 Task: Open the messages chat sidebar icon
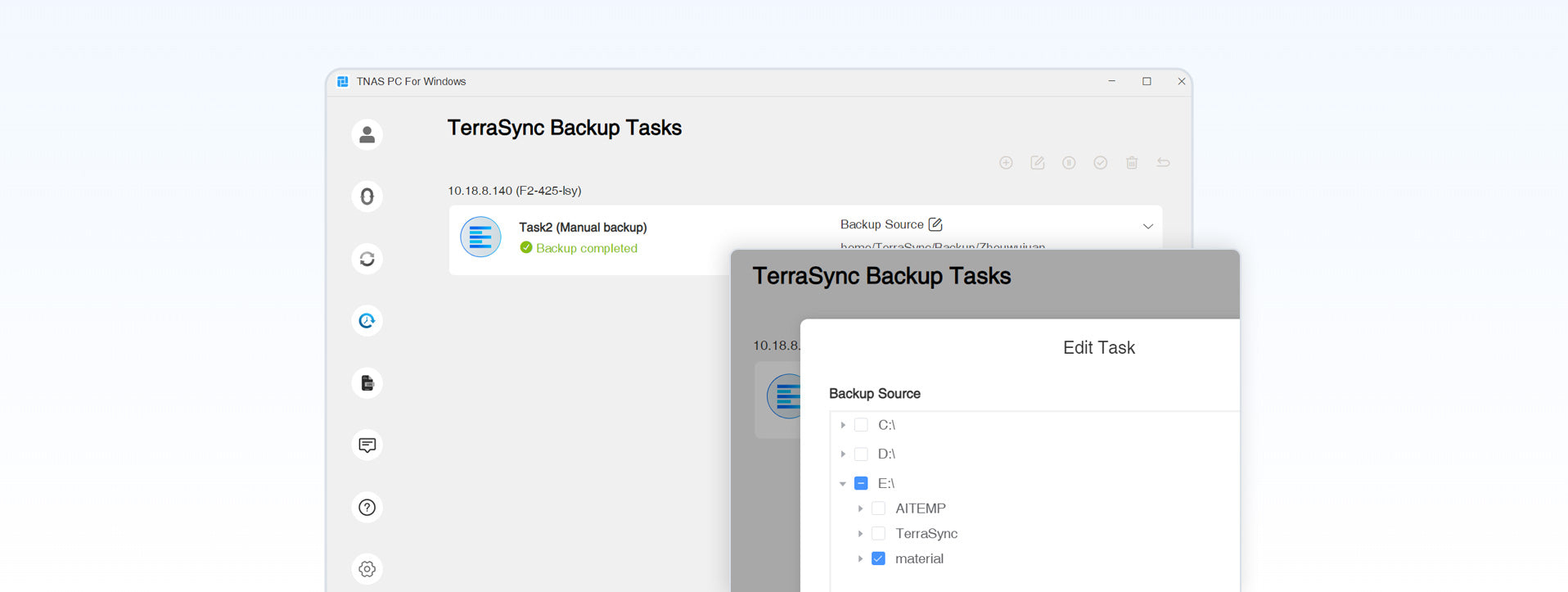(367, 445)
